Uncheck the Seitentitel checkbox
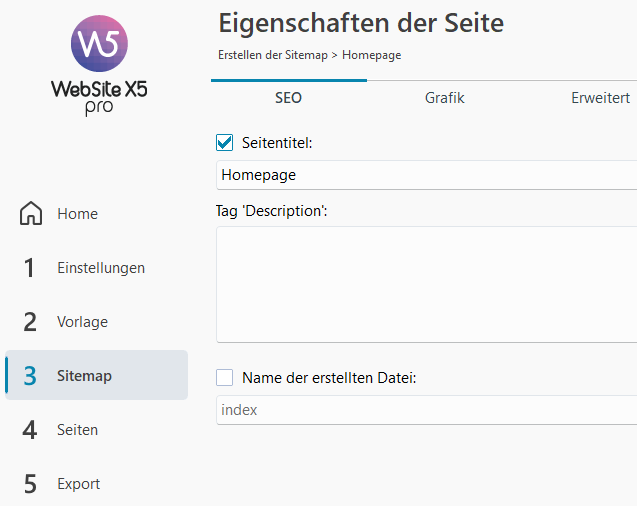 click(x=225, y=143)
